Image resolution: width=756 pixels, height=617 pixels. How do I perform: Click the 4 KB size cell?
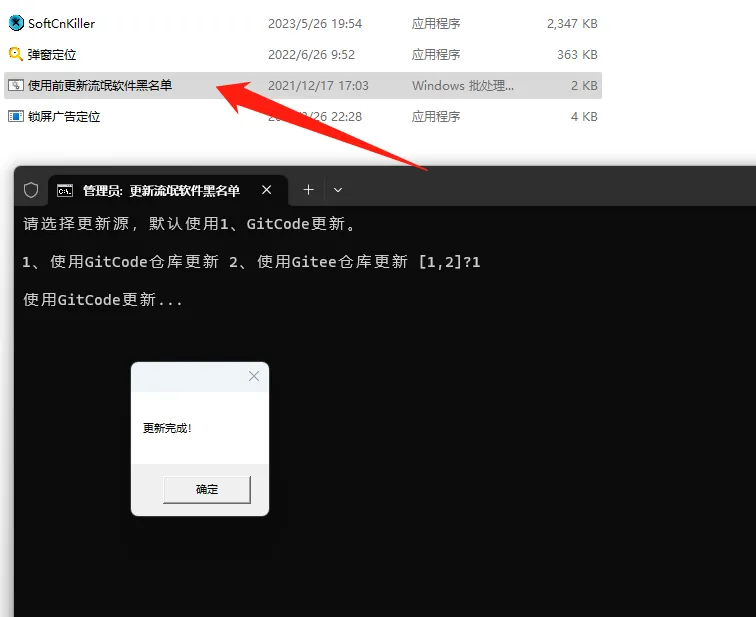pos(584,117)
